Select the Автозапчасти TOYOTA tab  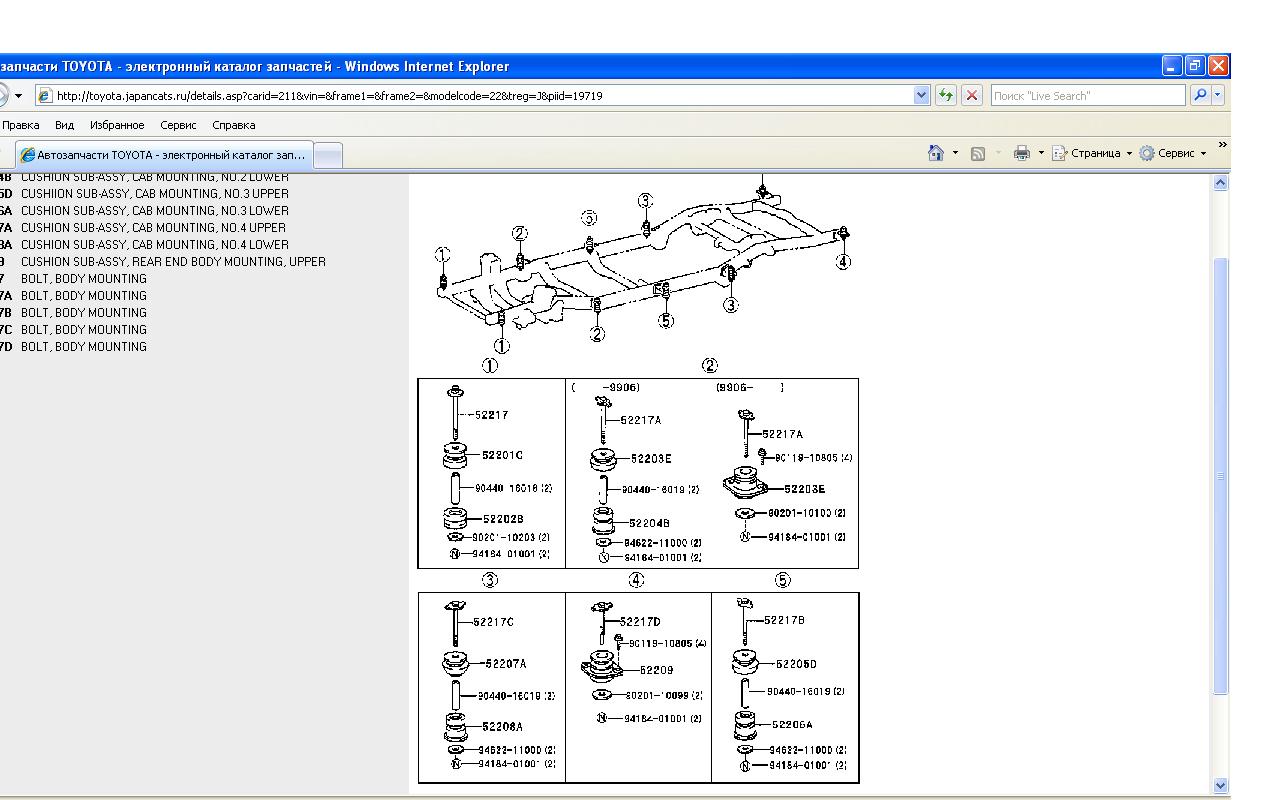[x=165, y=155]
